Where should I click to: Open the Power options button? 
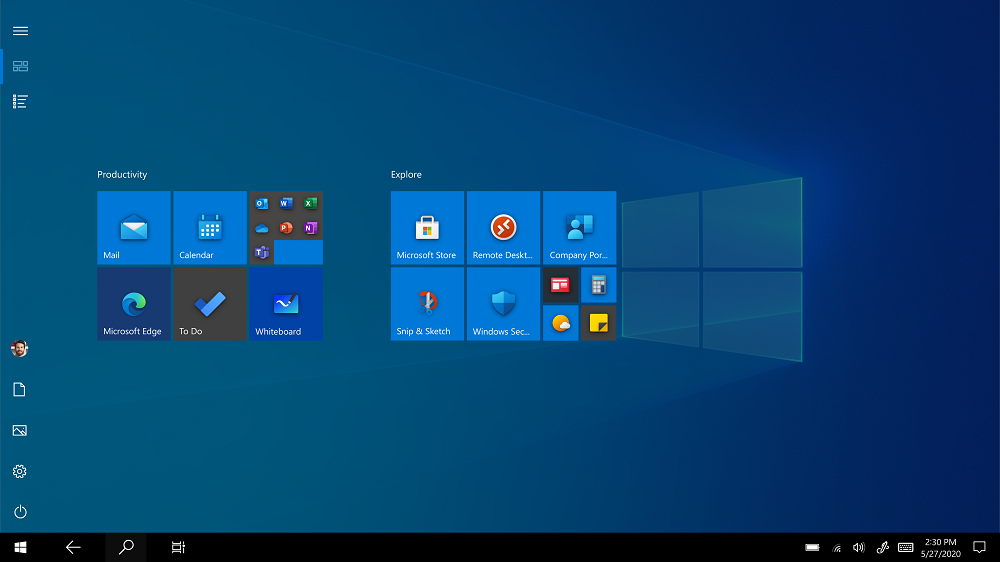tap(20, 512)
